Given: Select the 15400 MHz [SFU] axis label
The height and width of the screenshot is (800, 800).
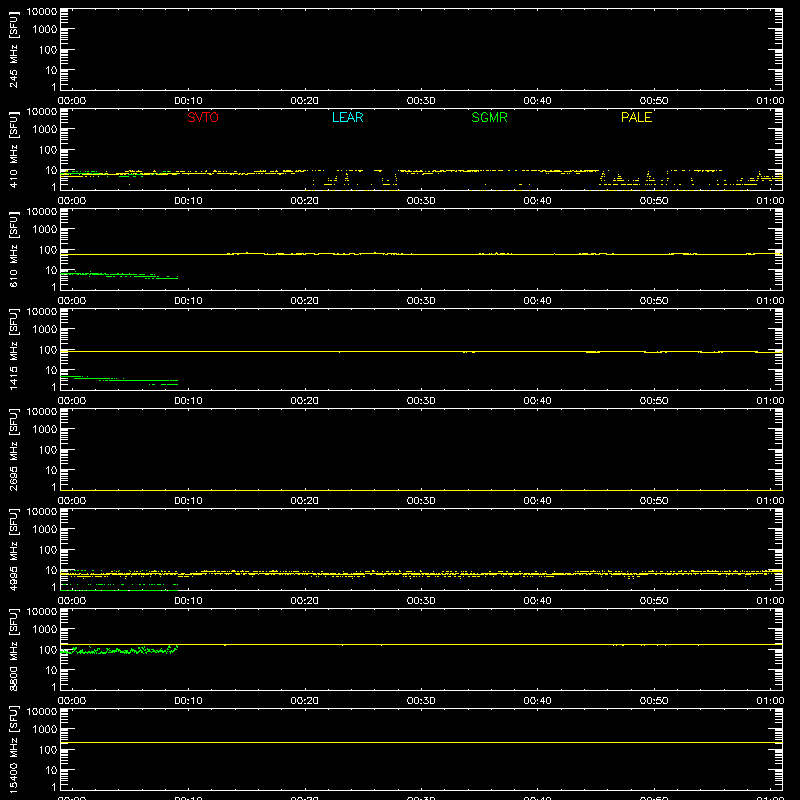Looking at the screenshot, I should pyautogui.click(x=14, y=749).
